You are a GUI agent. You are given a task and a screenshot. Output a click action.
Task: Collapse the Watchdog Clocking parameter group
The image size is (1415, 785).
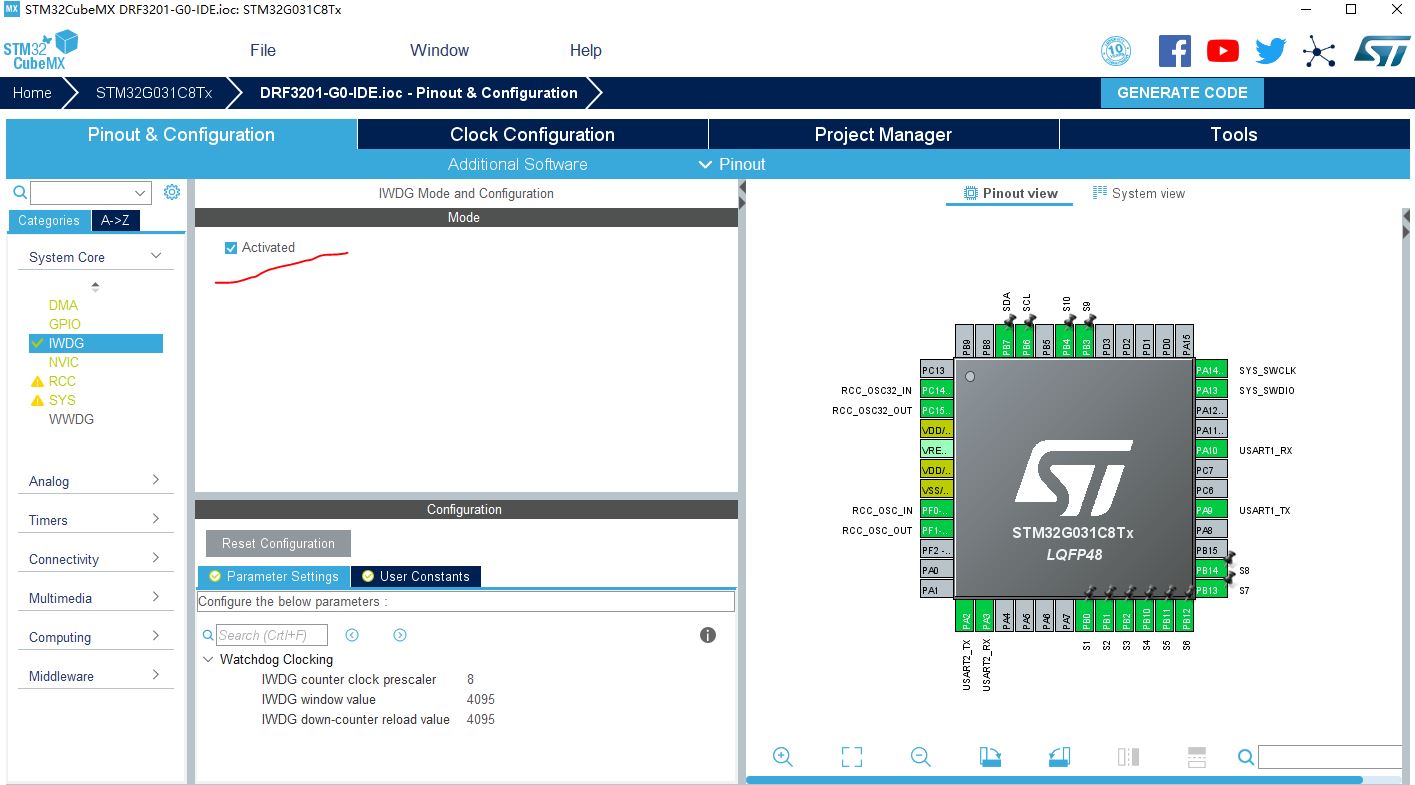[209, 659]
